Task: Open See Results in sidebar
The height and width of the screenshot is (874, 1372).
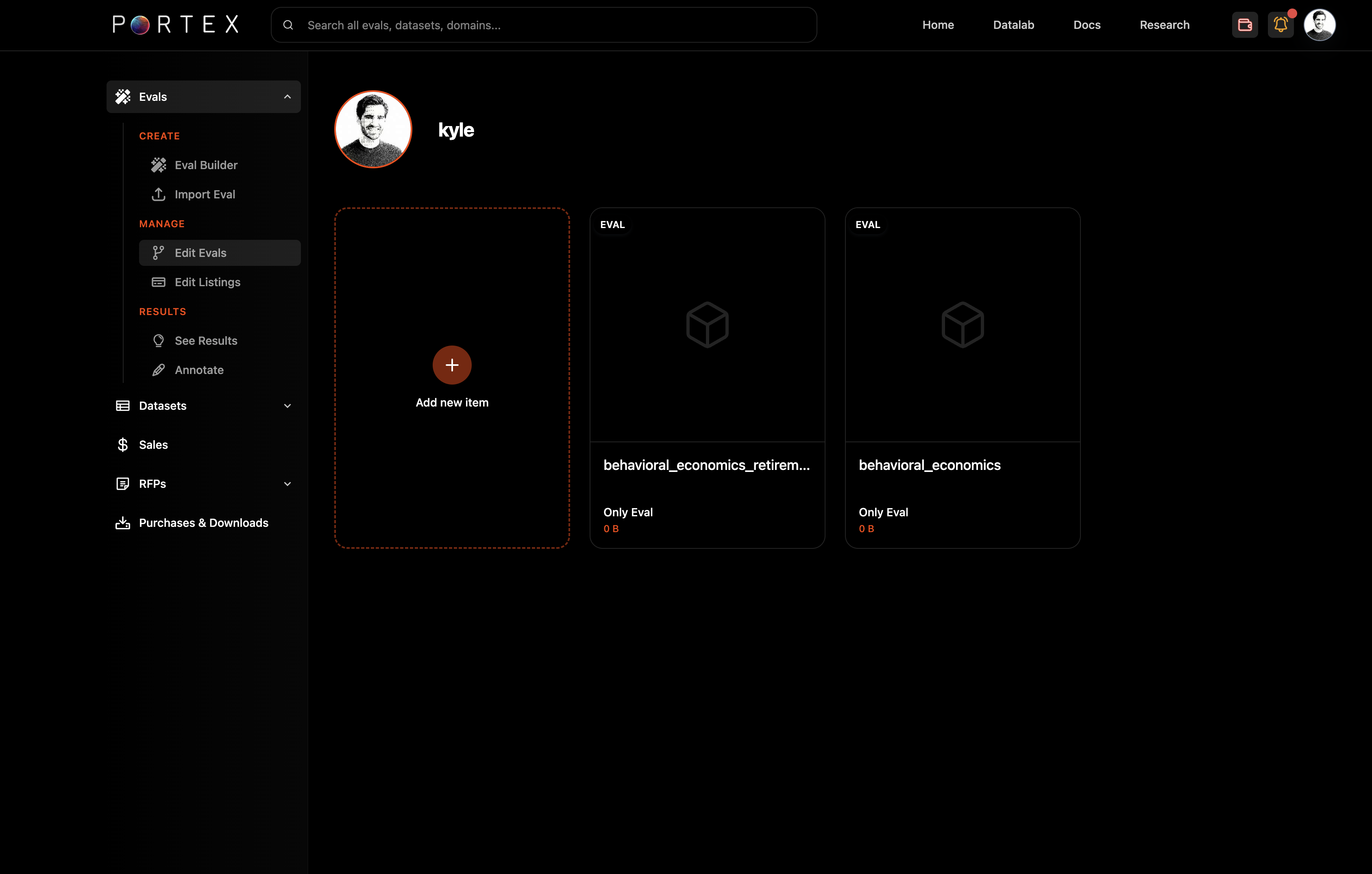Action: (x=206, y=341)
